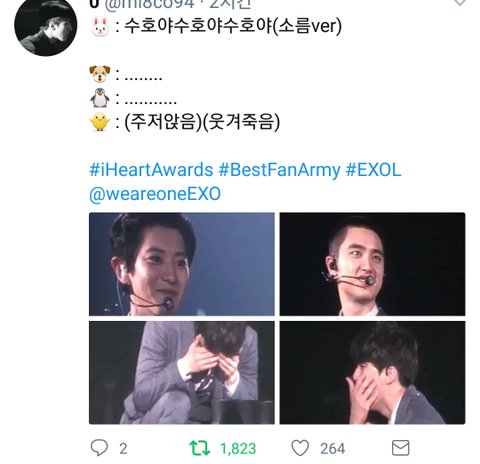Tap the tweet author's handle text
The height and width of the screenshot is (464, 480).
(x=149, y=4)
